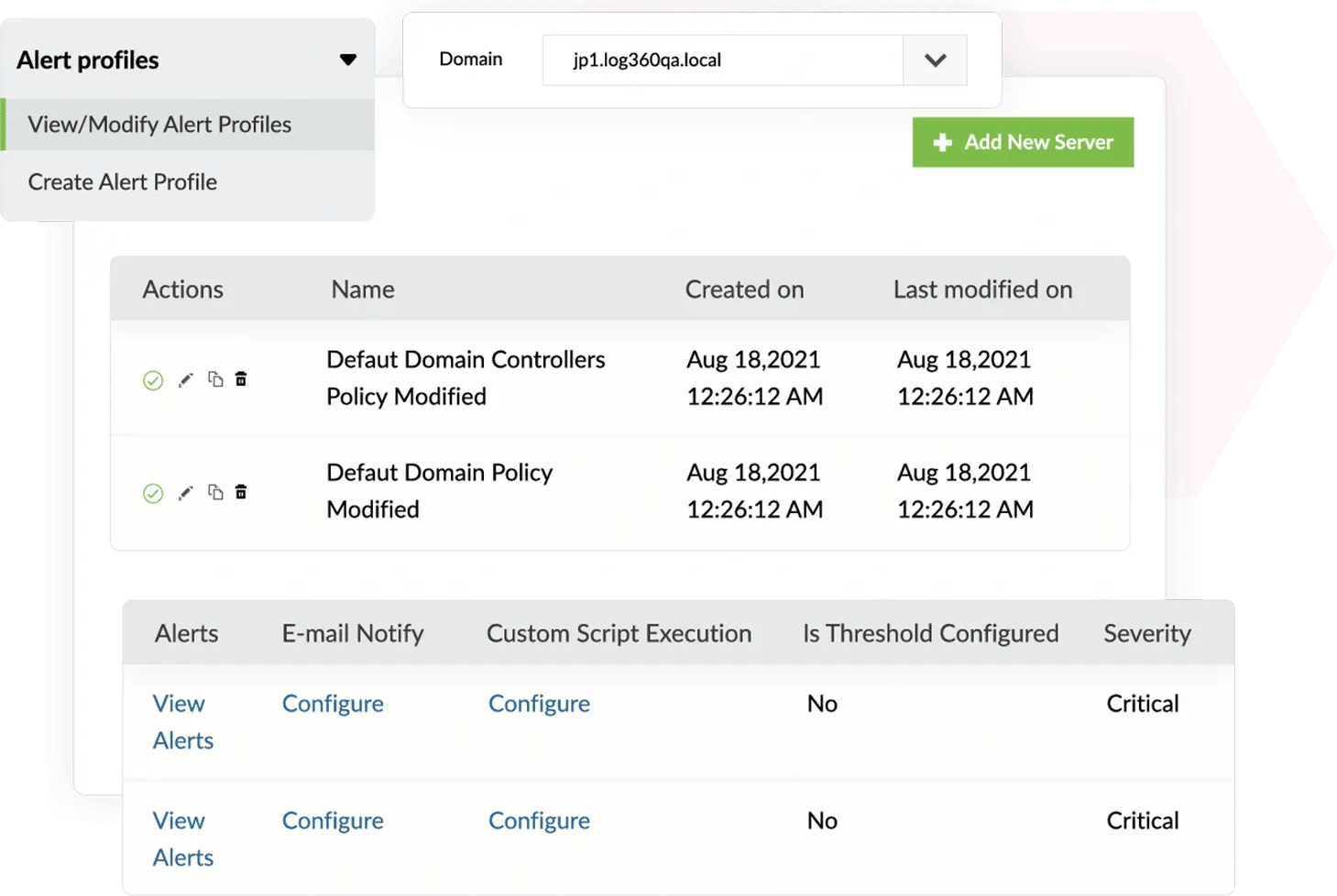Copy the Default Domain Controllers Policy profile
Screen dimensions: 1337x896
(x=215, y=379)
